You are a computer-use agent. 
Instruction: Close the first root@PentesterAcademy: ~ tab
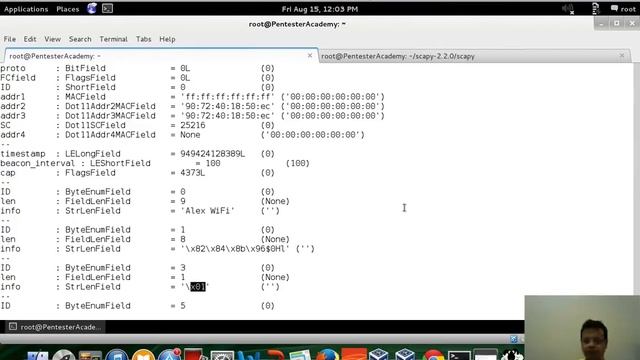coord(310,56)
